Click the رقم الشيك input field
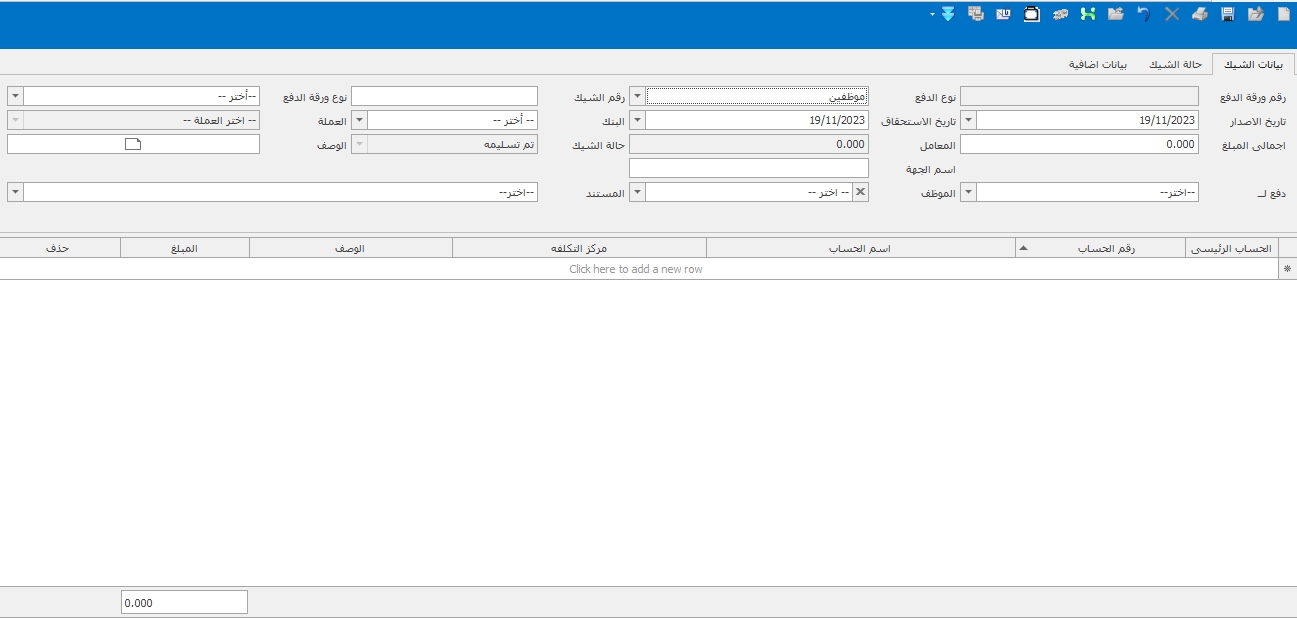The image size is (1297, 618). [x=444, y=97]
